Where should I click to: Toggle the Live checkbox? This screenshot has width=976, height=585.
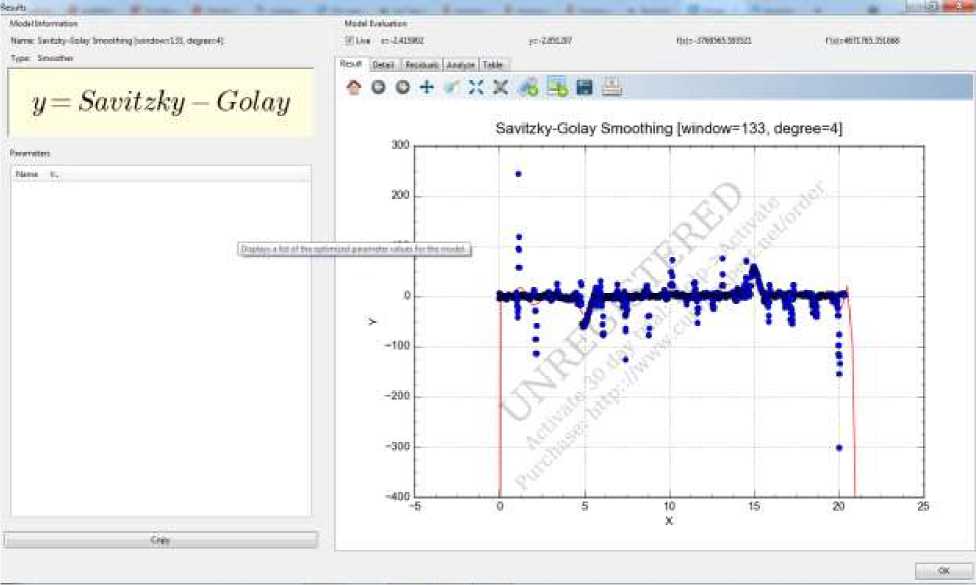pyautogui.click(x=349, y=41)
